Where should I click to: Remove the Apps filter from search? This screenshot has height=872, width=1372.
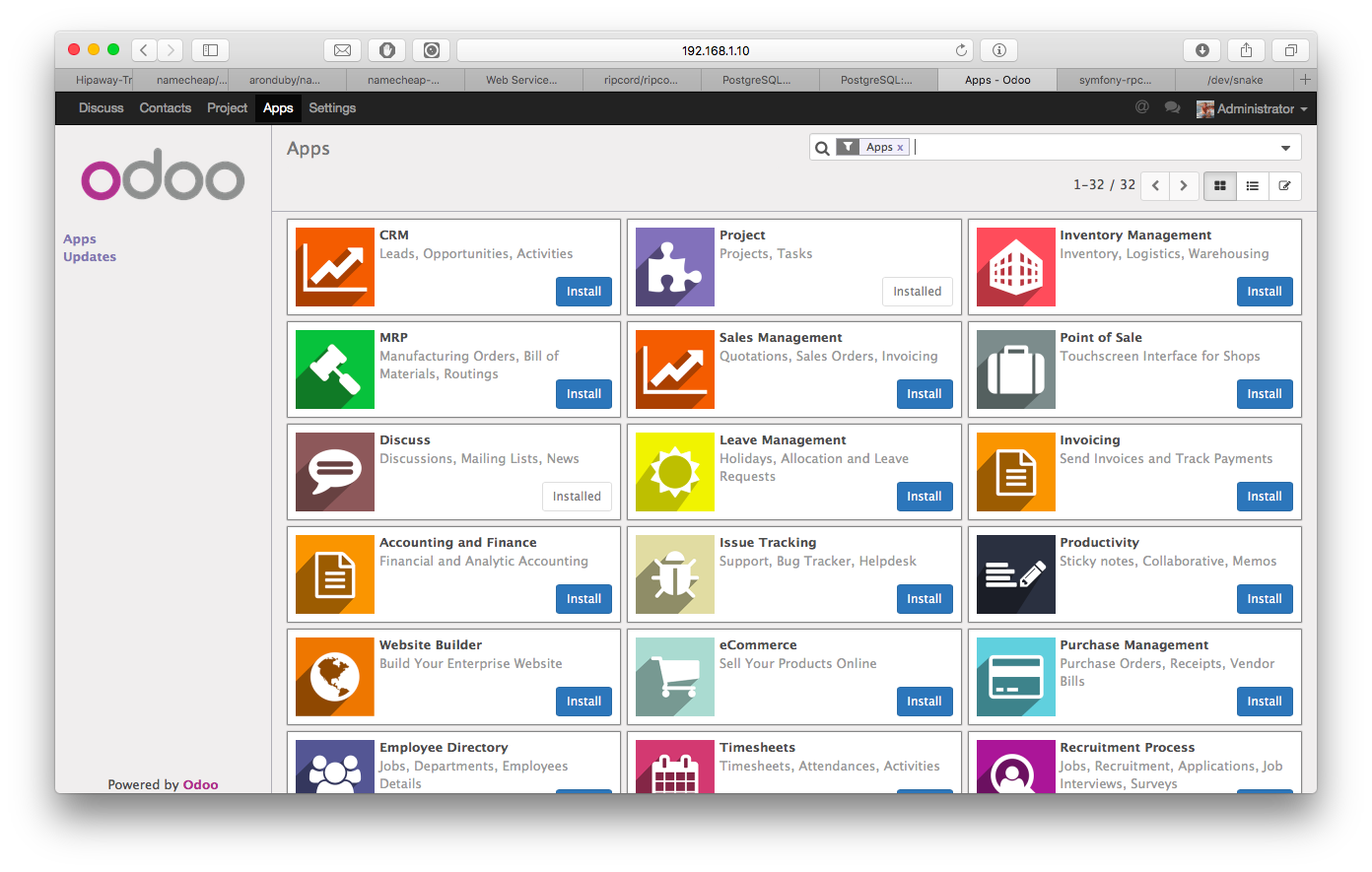900,148
